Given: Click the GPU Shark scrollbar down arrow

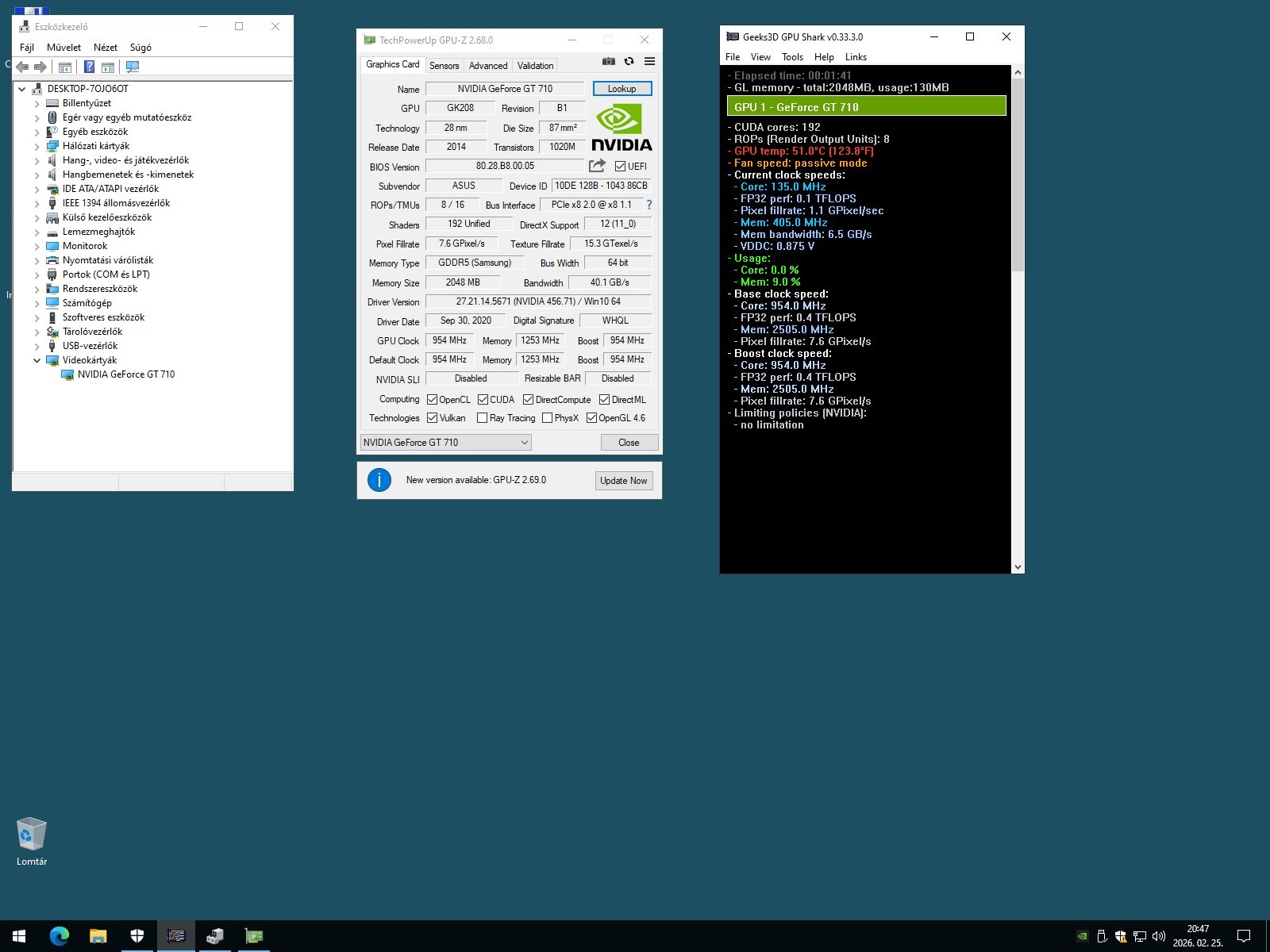Looking at the screenshot, I should tap(1018, 567).
